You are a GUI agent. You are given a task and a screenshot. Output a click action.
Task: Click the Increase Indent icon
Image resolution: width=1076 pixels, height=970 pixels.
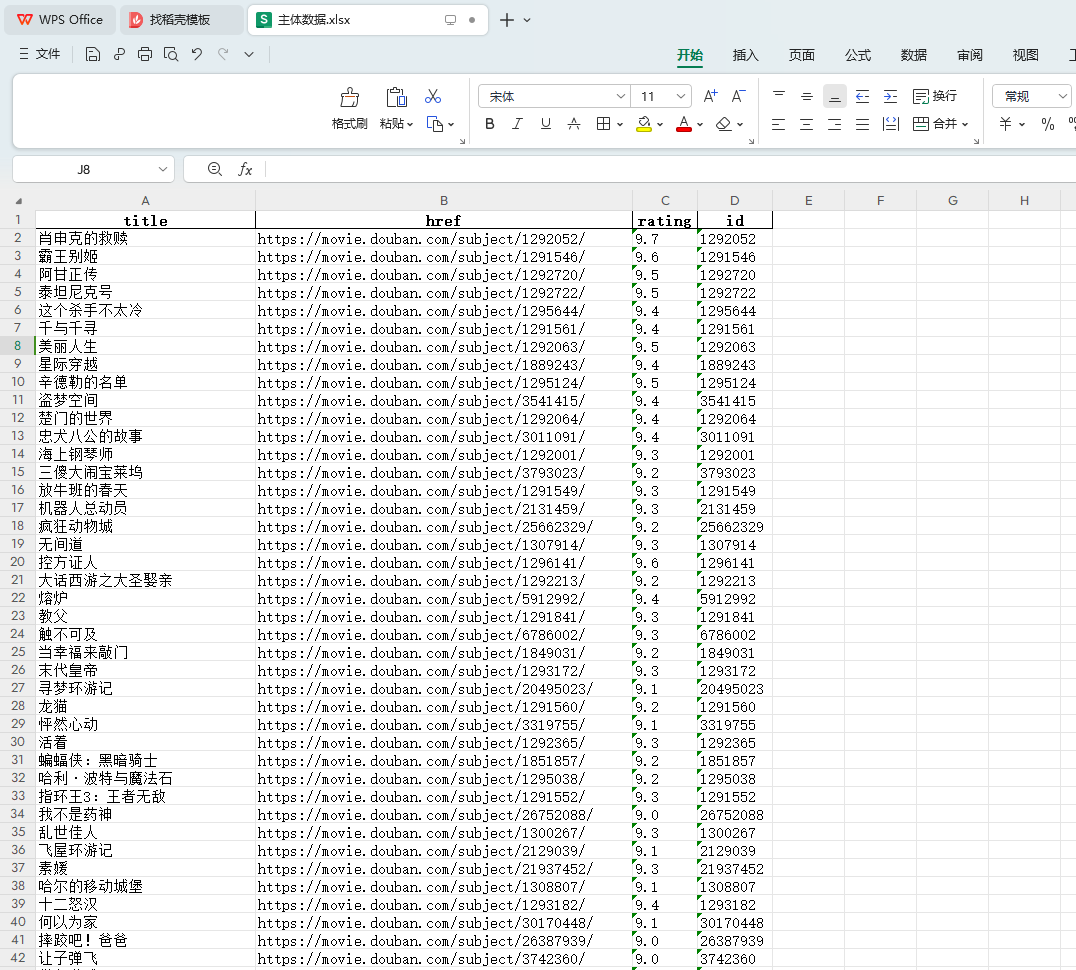(x=890, y=96)
